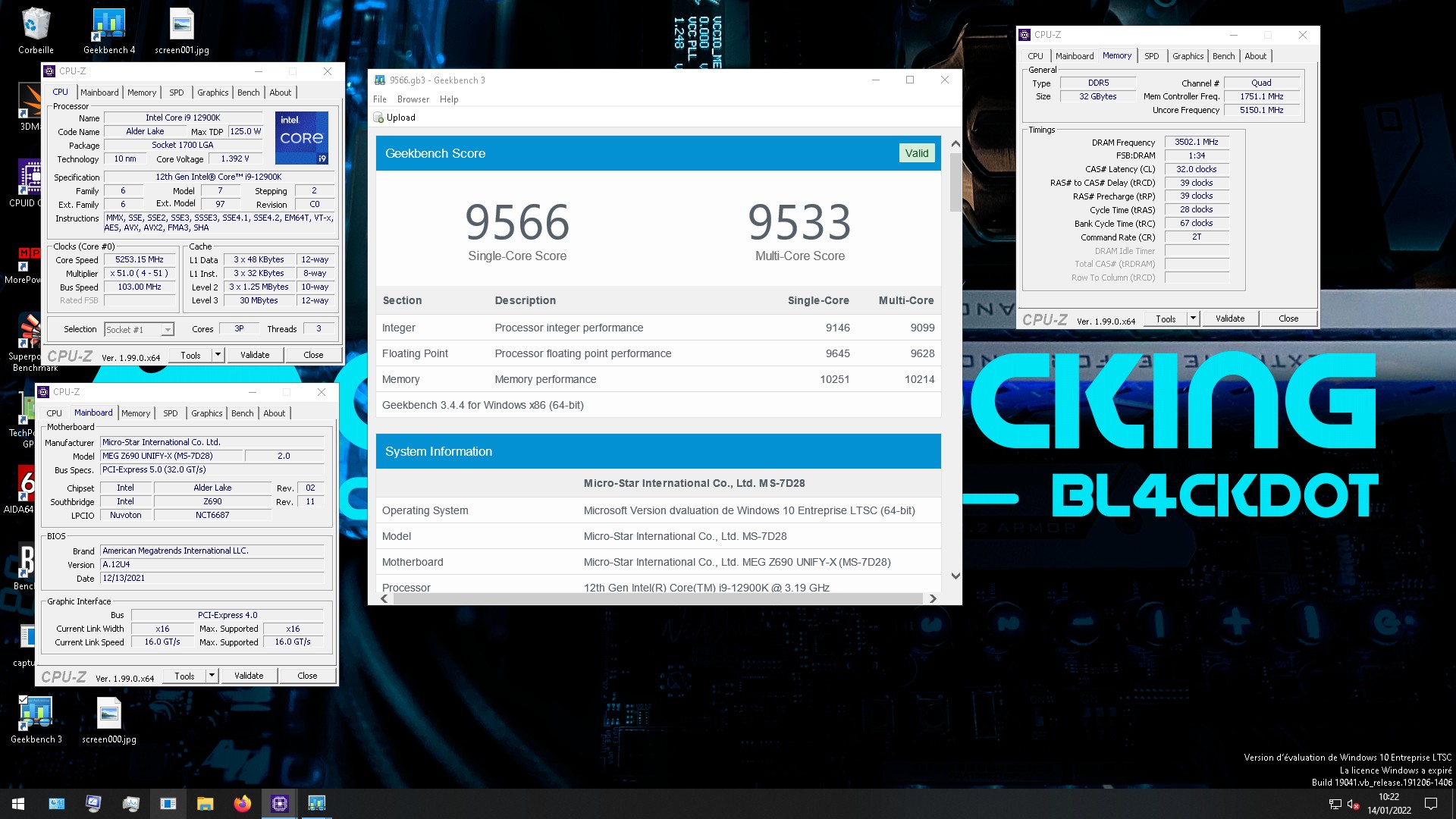Open the File menu in Geekbench
Viewport: 1456px width, 819px height.
click(380, 99)
